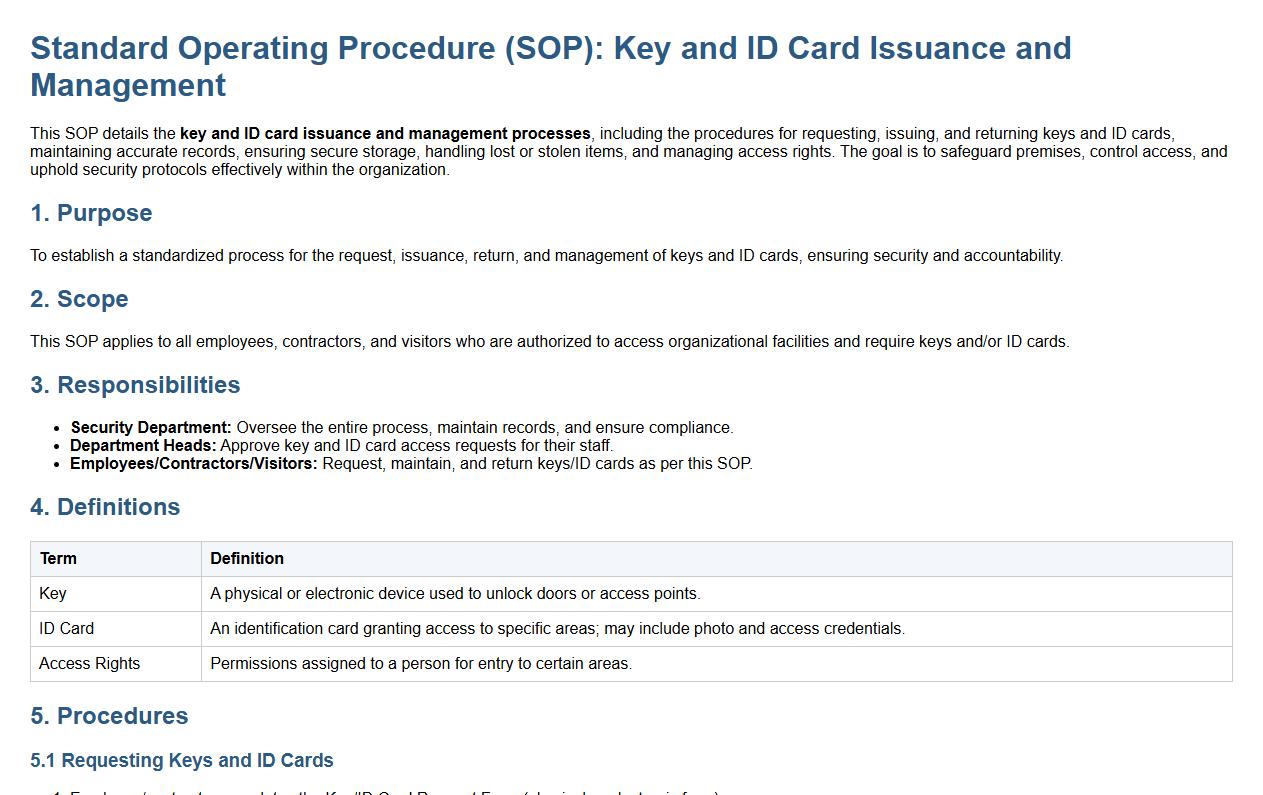Click the ID Card definition text cell
The height and width of the screenshot is (795, 1263).
tap(557, 629)
